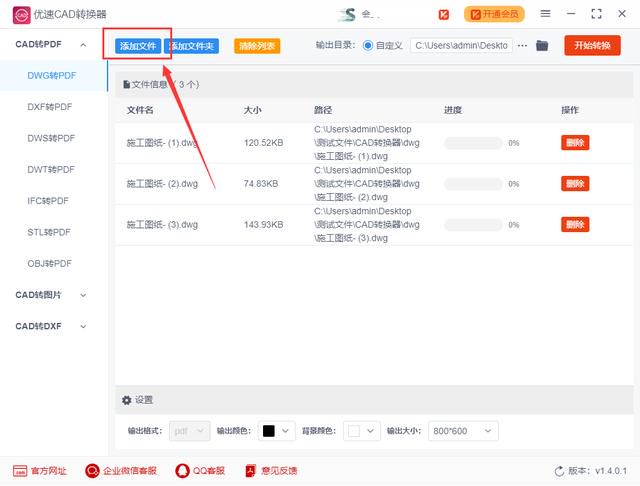Open QQ客服 penguin icon
640x486 pixels.
[182, 471]
